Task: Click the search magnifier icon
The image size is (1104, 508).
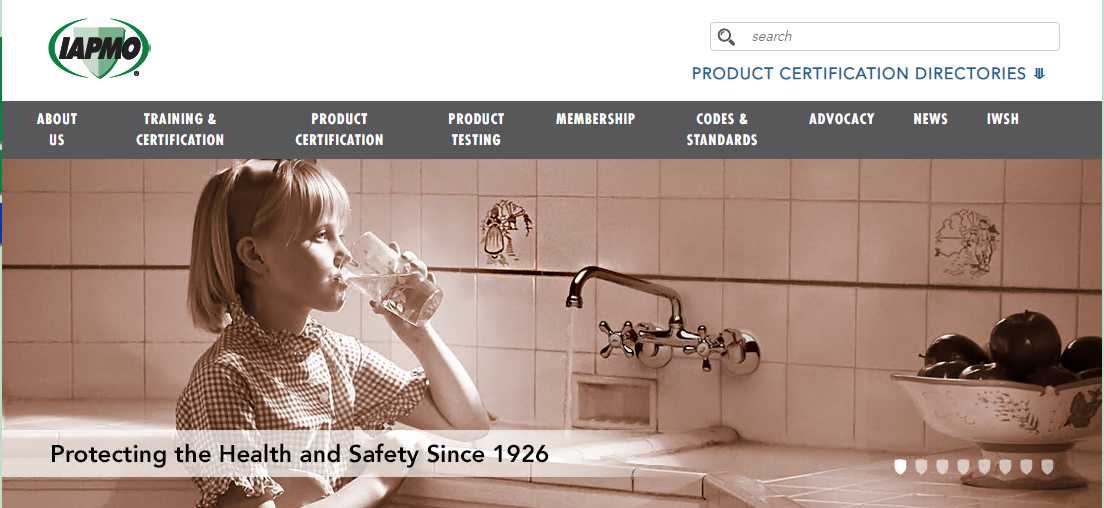Action: 727,37
